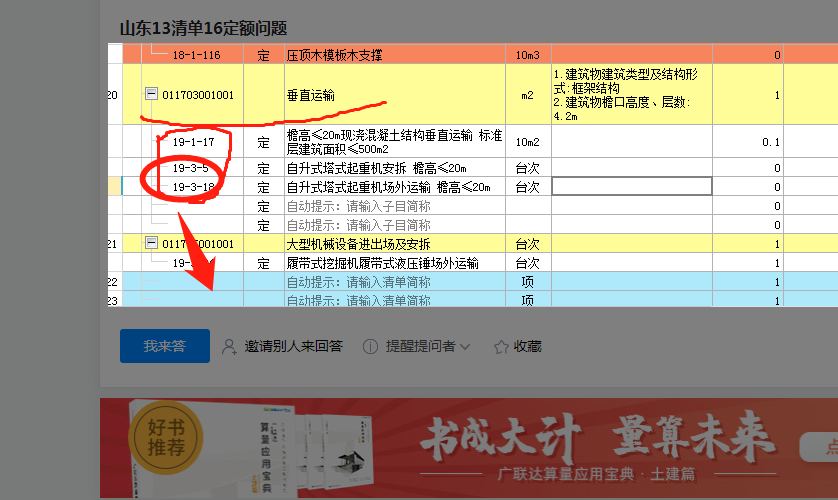Click row 22 自动提示 请输入清单简称
This screenshot has height=500, width=838.
[395, 282]
